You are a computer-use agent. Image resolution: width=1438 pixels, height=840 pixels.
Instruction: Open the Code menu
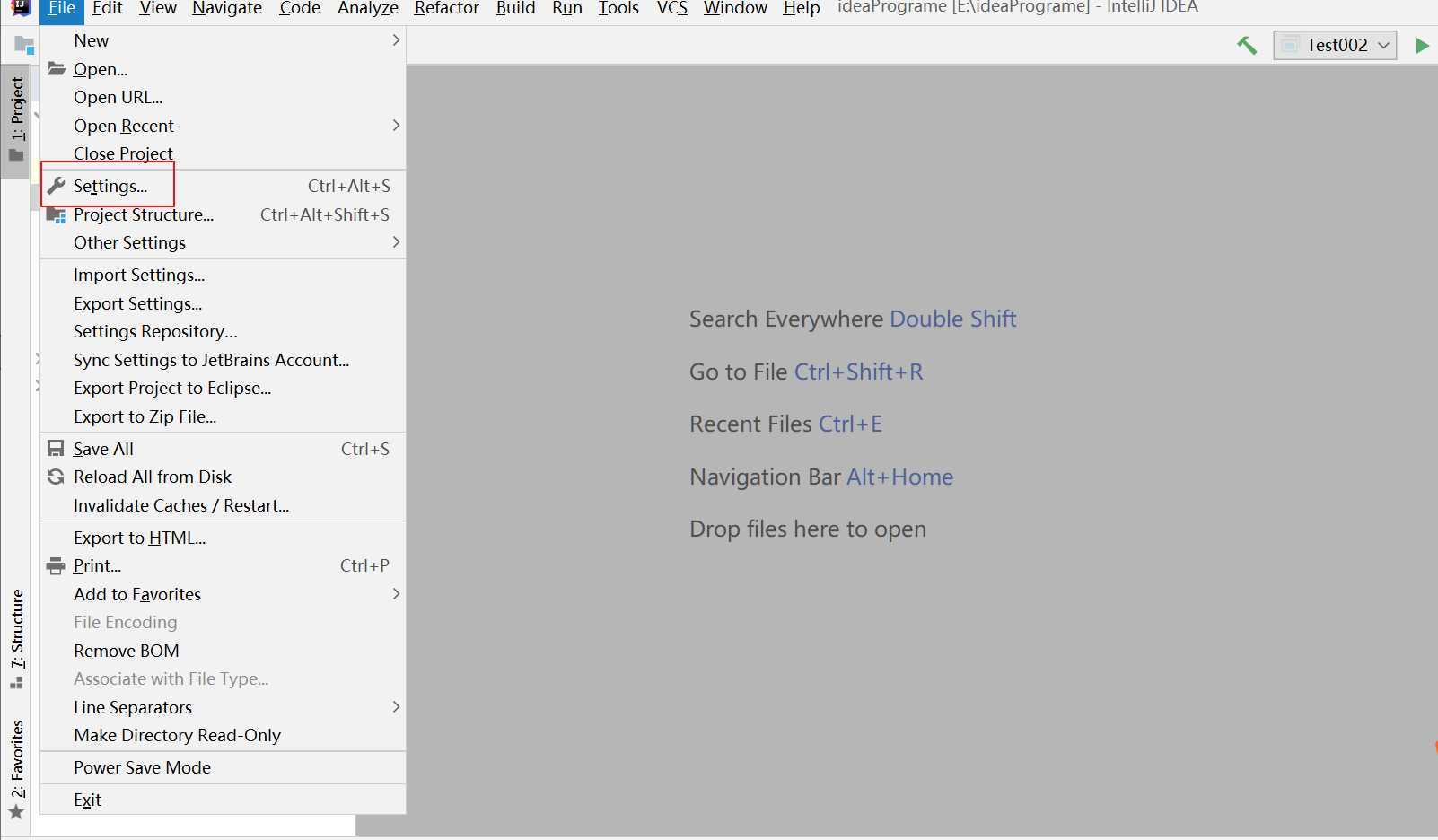[x=300, y=9]
